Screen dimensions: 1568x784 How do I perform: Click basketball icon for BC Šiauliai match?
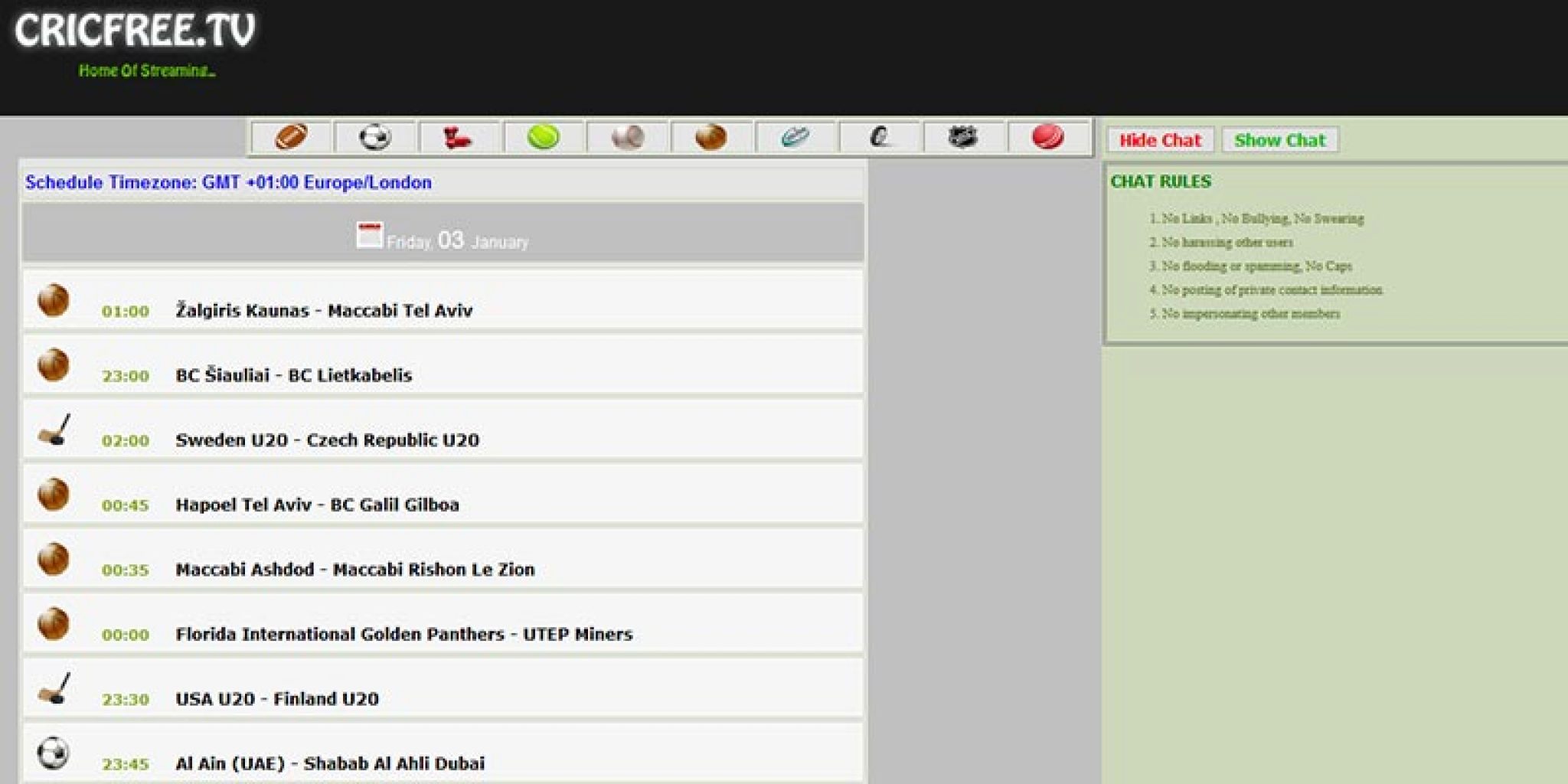pos(54,365)
